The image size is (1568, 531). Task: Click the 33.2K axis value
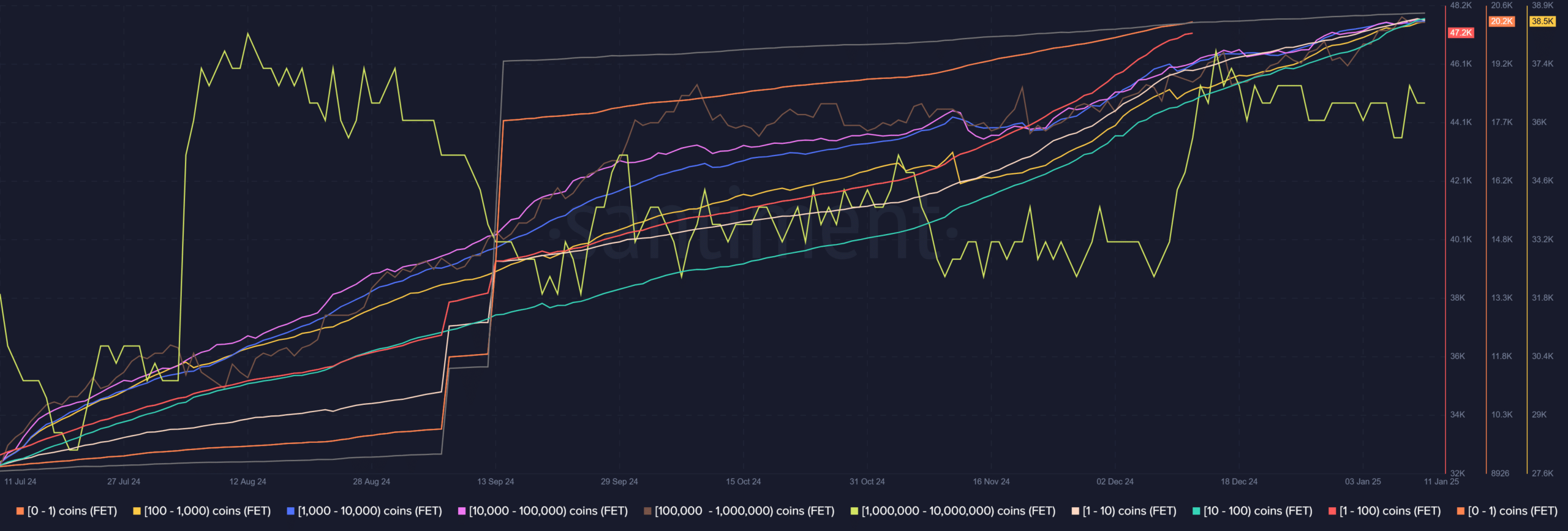click(x=1542, y=239)
